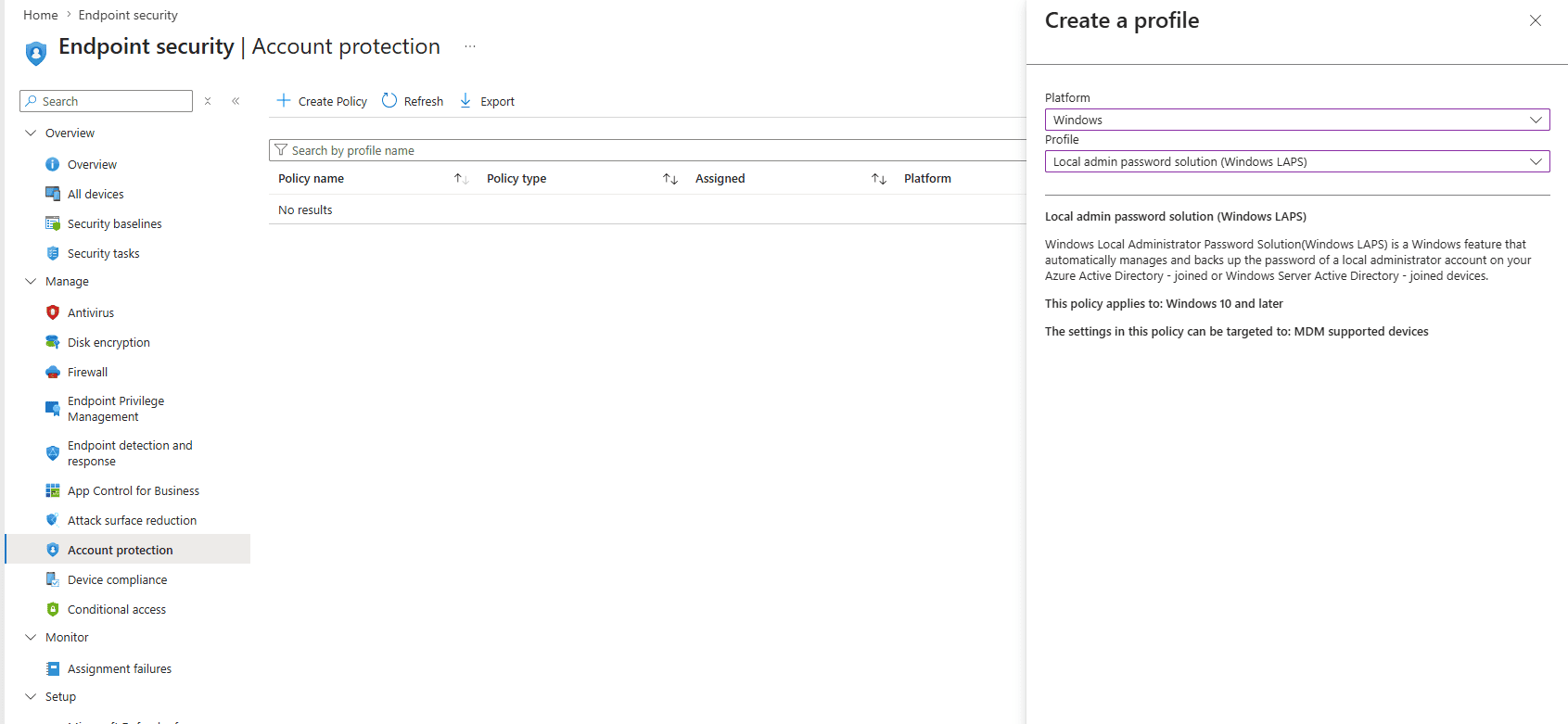Viewport: 1568px width, 724px height.
Task: Click the Conditional access icon
Action: (53, 609)
